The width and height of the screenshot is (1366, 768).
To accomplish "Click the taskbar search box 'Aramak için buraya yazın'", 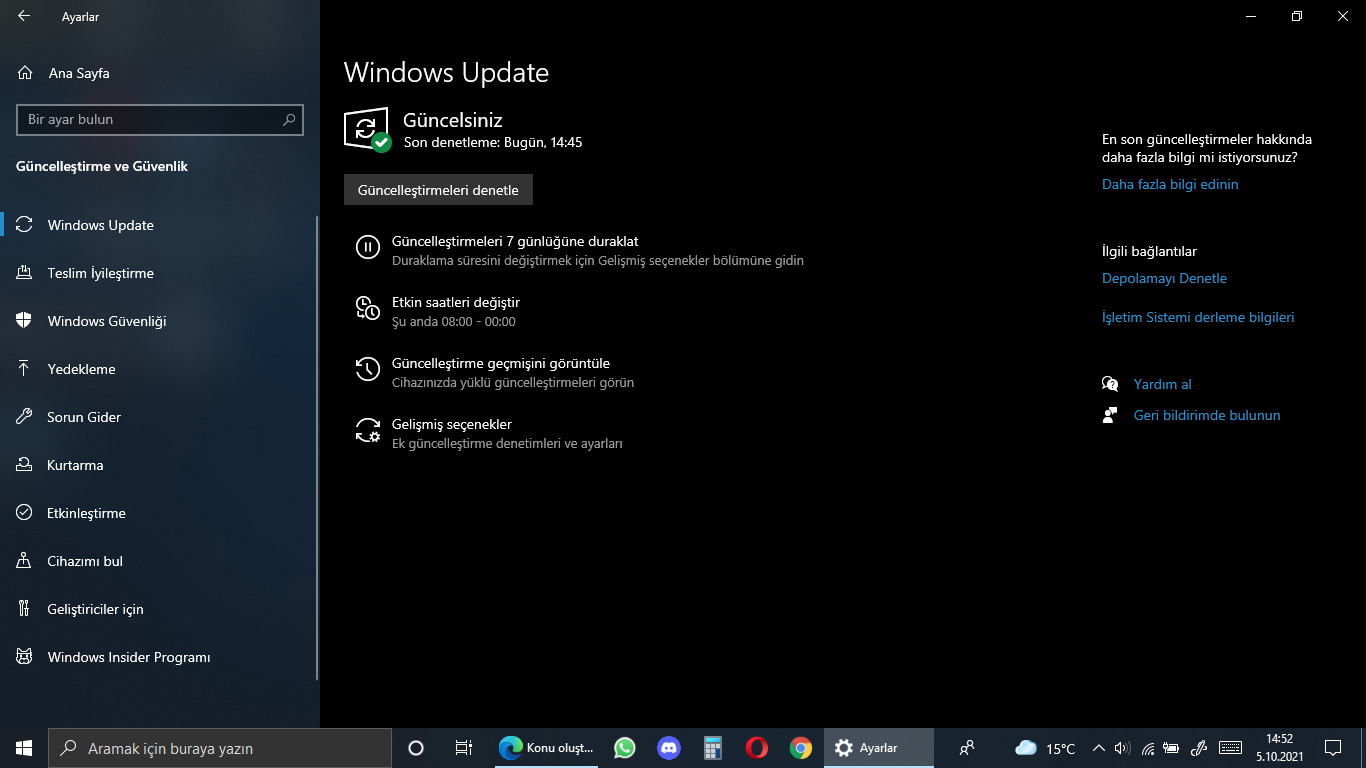I will tap(220, 748).
